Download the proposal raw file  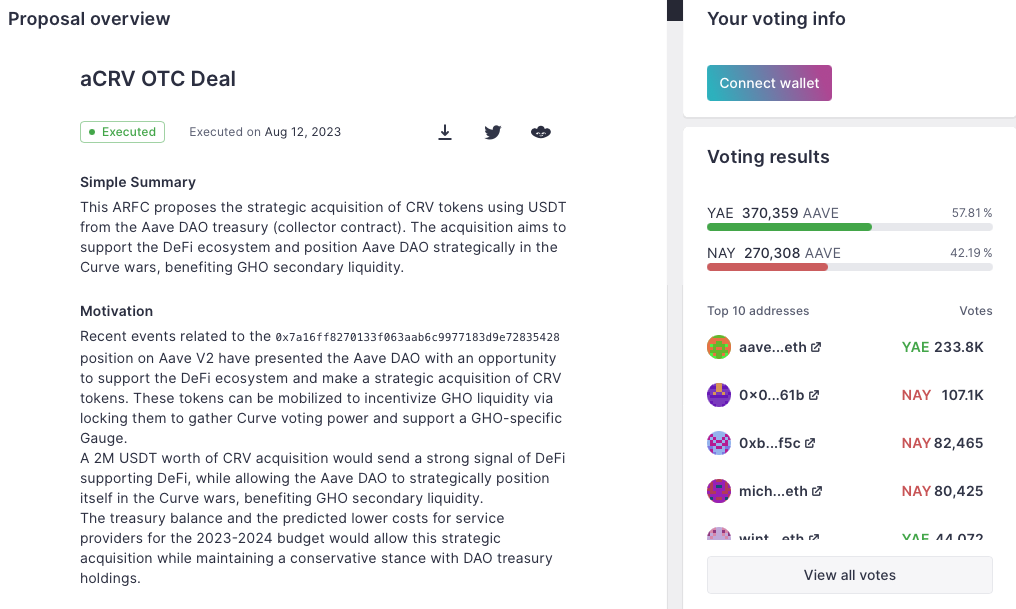445,132
